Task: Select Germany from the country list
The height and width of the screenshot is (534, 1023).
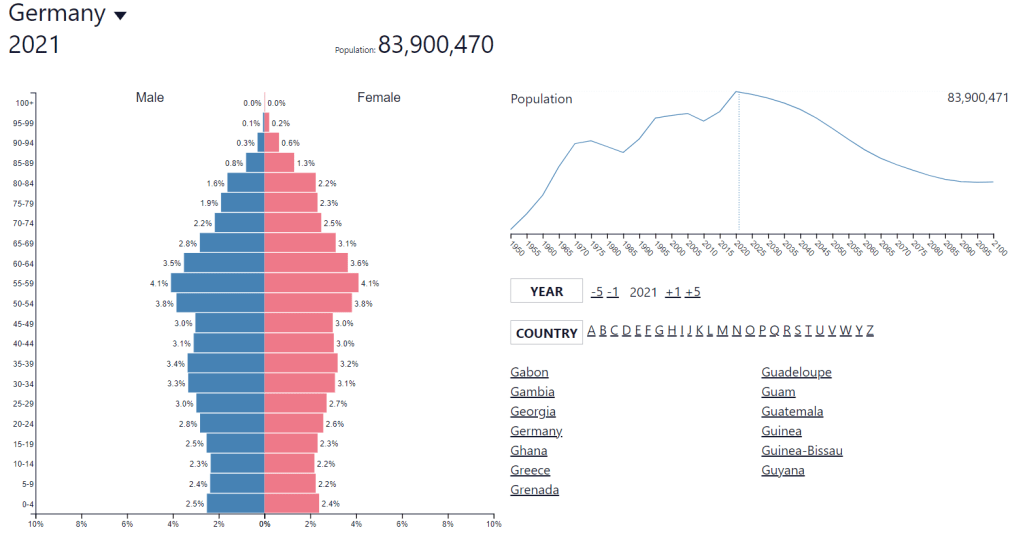Action: 536,431
